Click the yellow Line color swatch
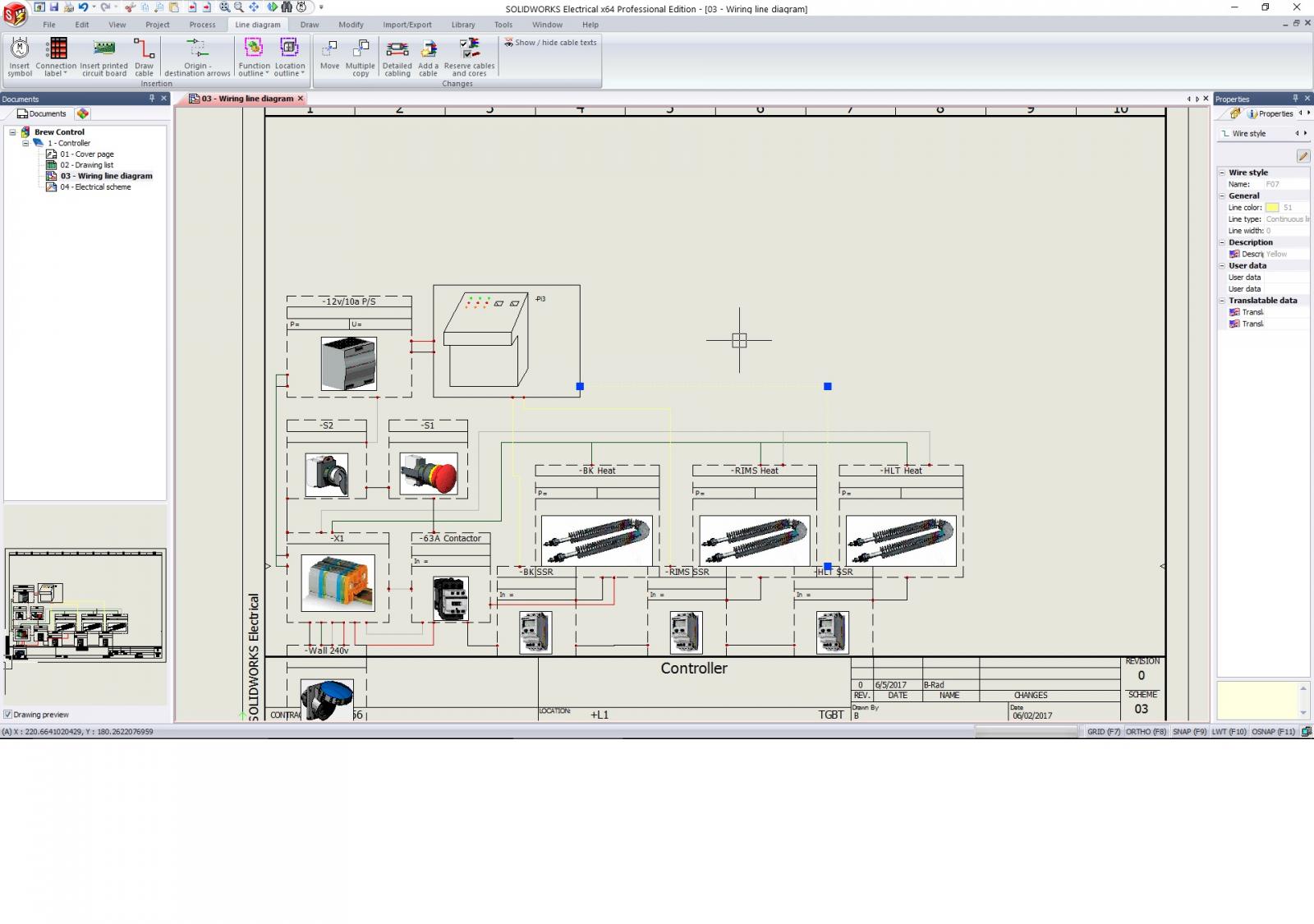 pyautogui.click(x=1272, y=208)
